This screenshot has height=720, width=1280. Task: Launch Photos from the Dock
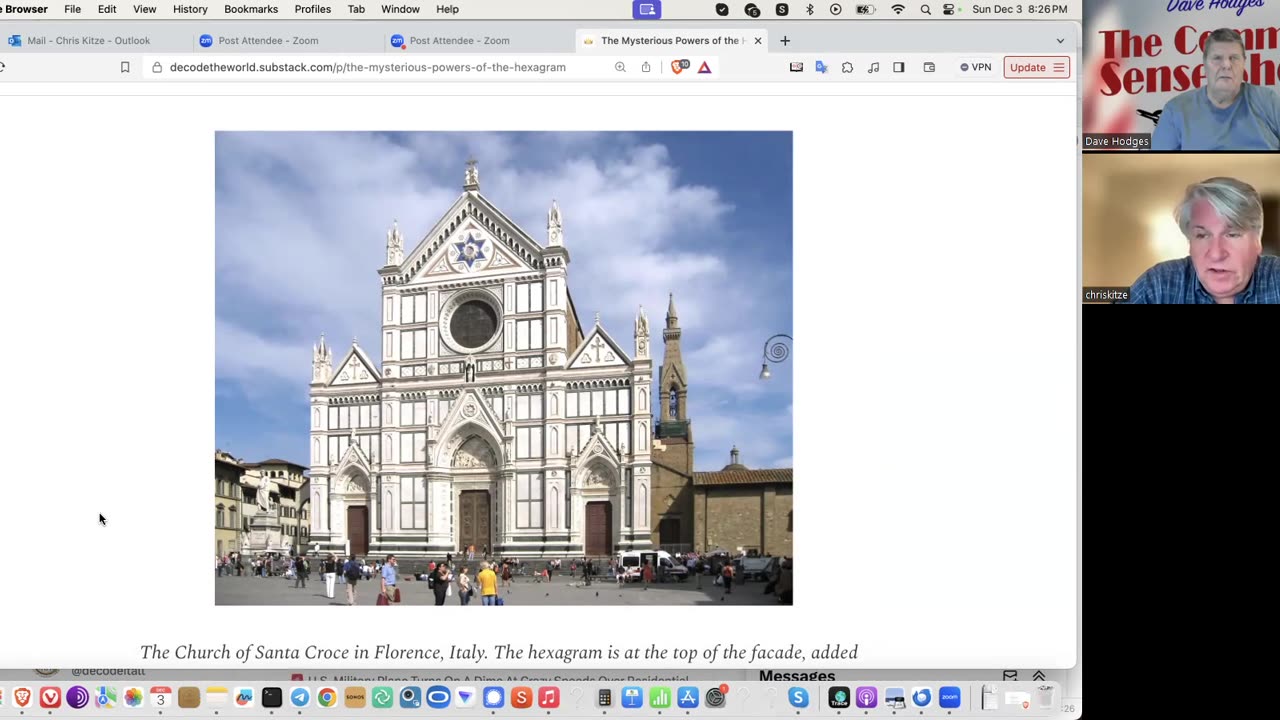[x=133, y=698]
